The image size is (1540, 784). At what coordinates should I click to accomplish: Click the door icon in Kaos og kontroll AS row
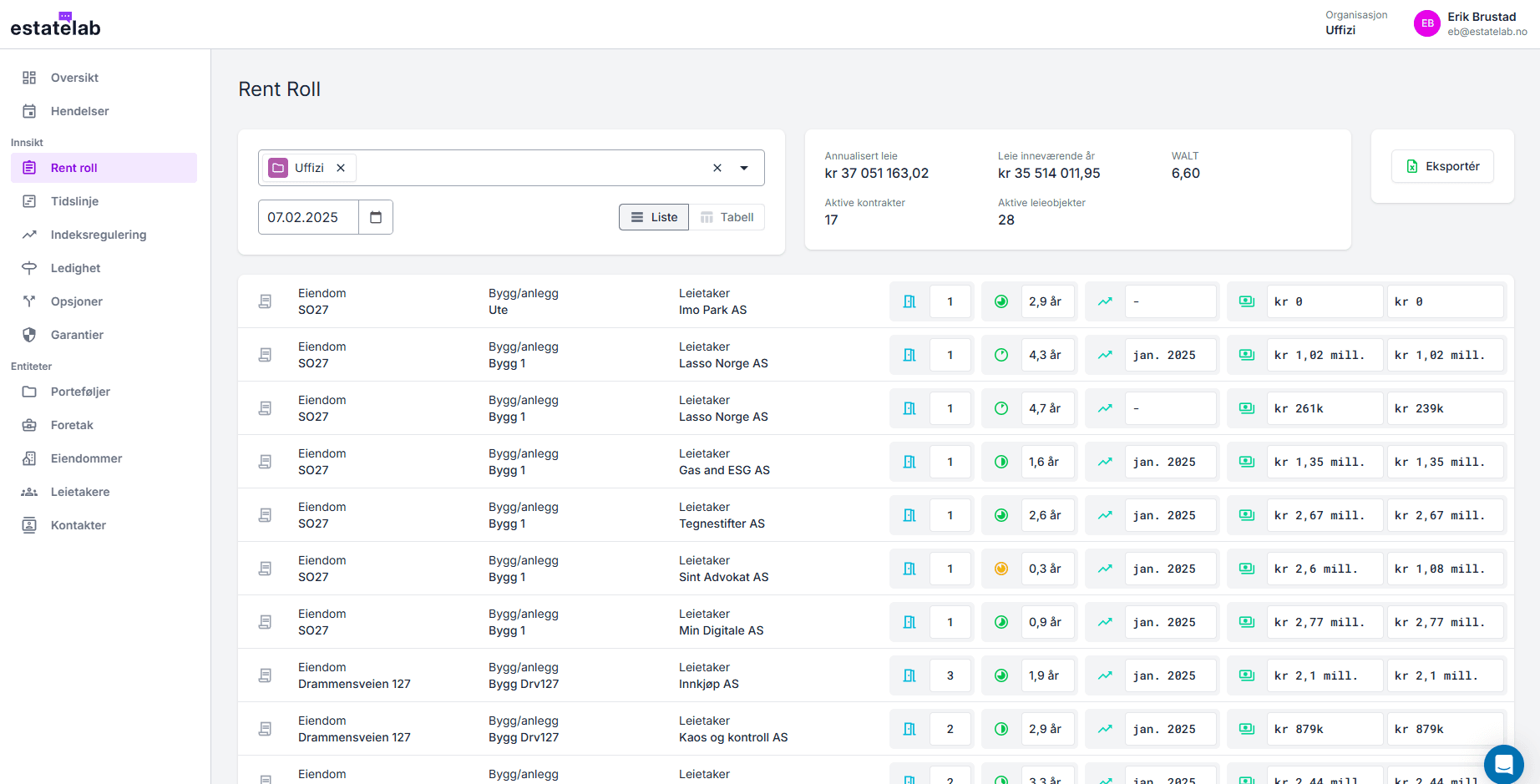(909, 729)
